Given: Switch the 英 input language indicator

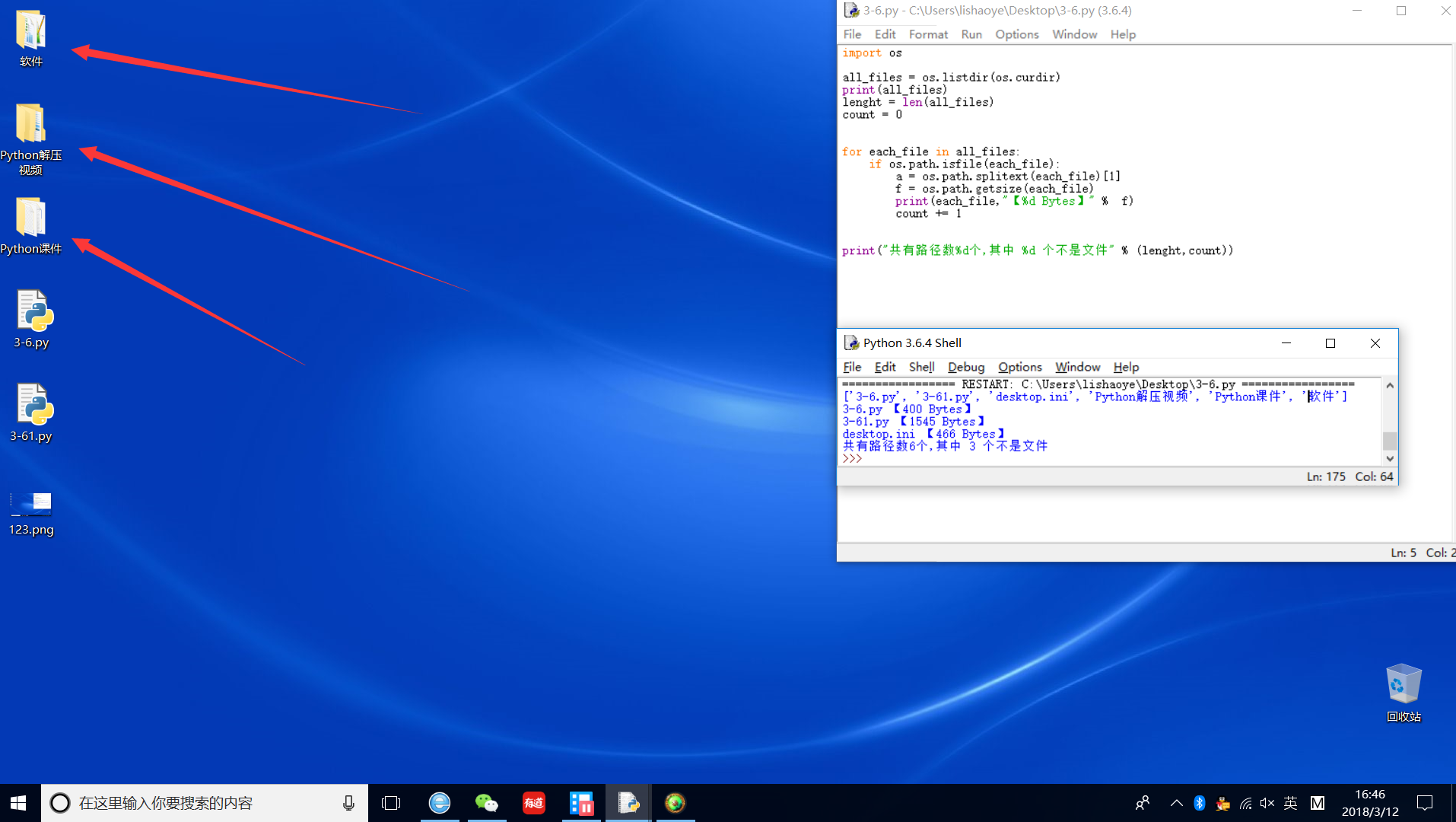Looking at the screenshot, I should coord(1291,803).
